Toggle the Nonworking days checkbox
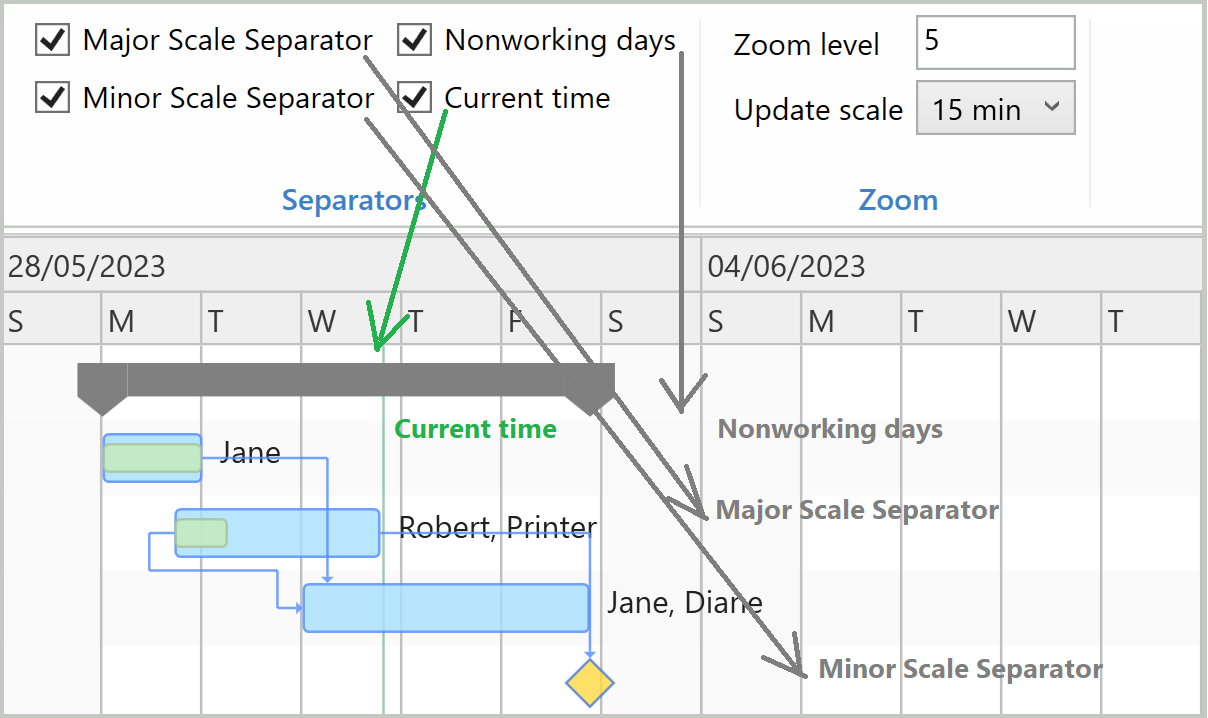The width and height of the screenshot is (1208, 718). [413, 40]
